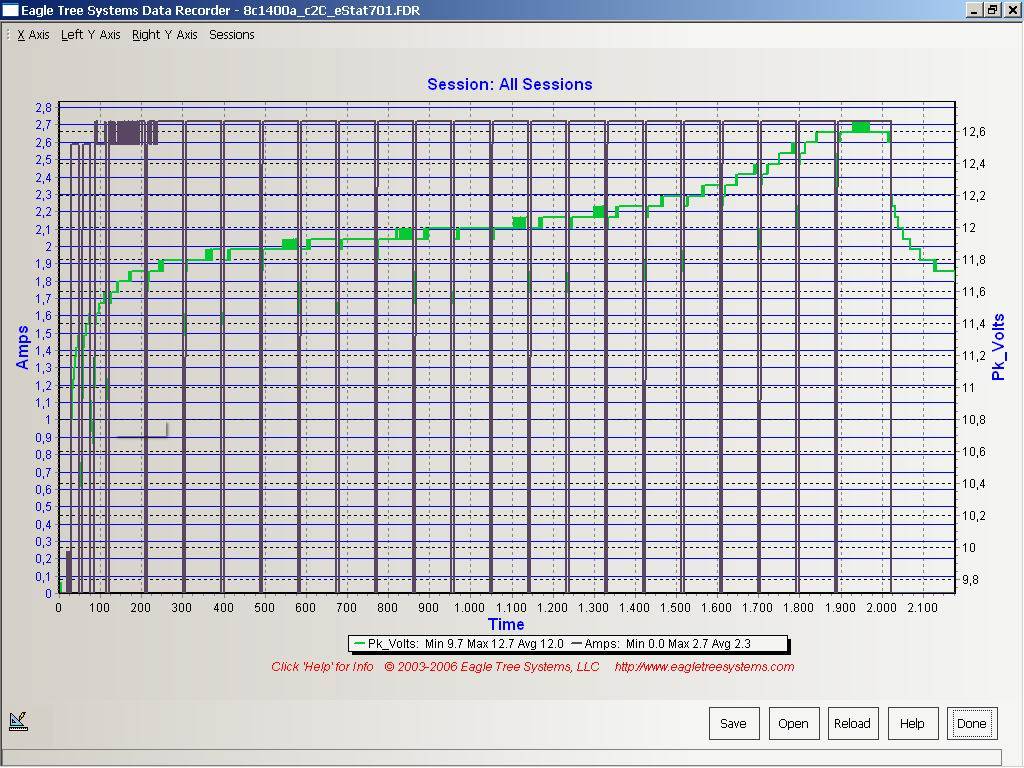Click Done to finish

pos(971,723)
